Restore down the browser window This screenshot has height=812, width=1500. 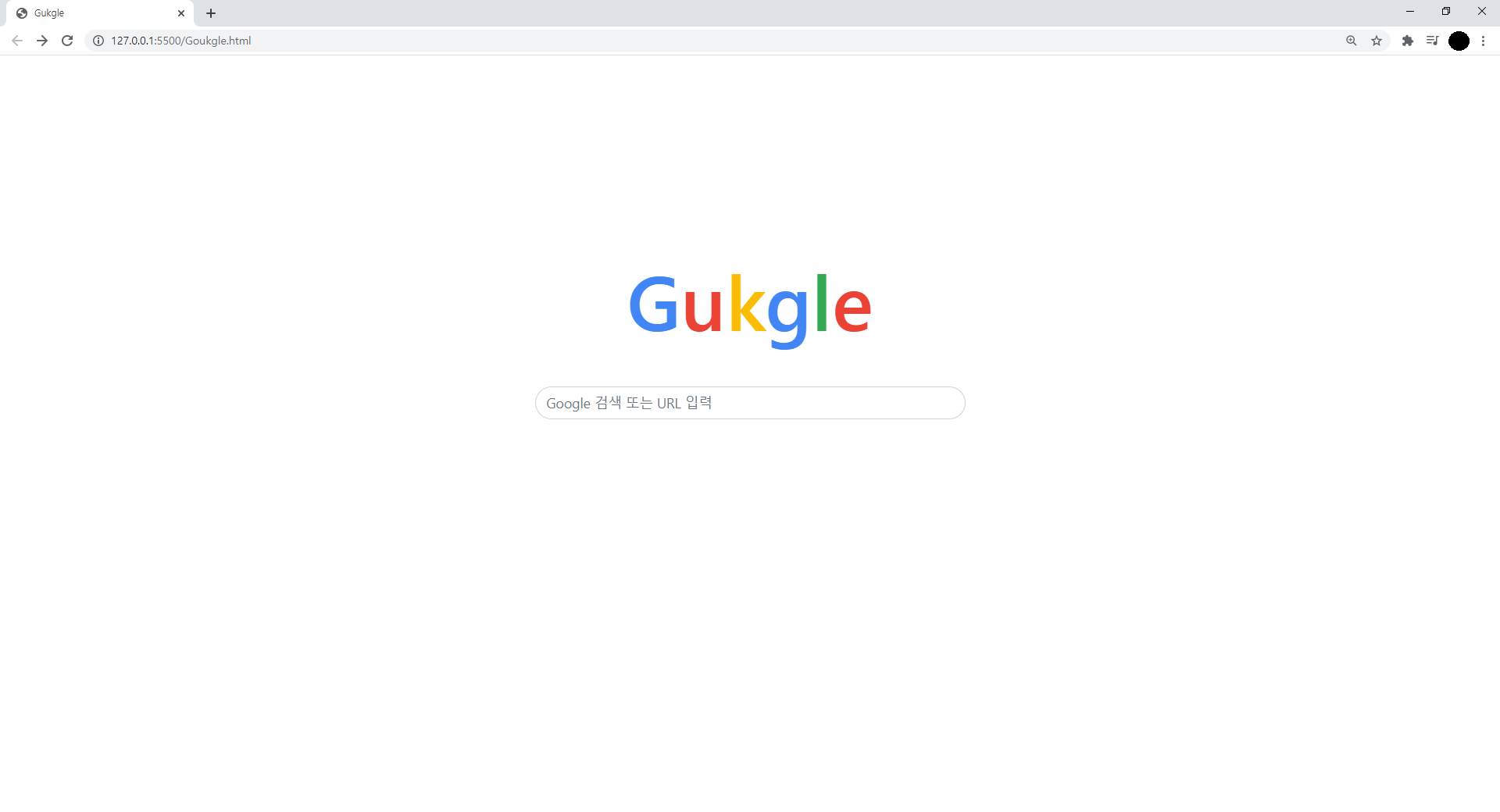click(x=1446, y=12)
